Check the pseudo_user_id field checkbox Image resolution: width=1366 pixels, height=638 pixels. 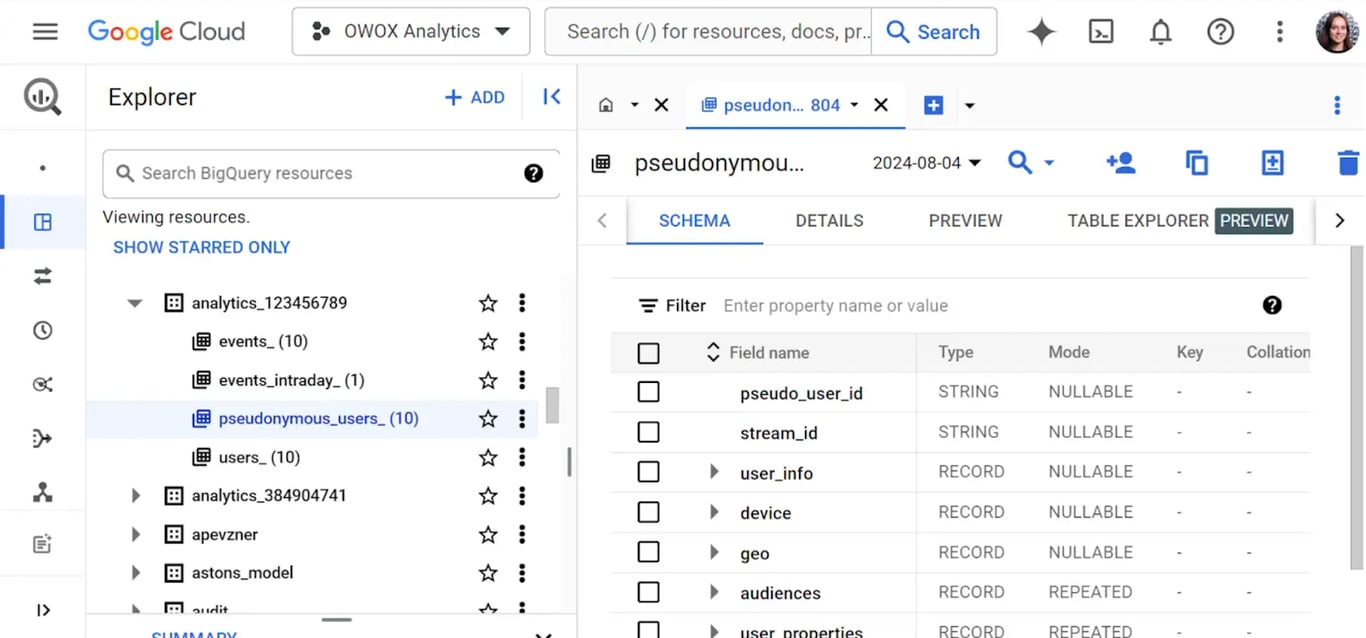tap(648, 392)
